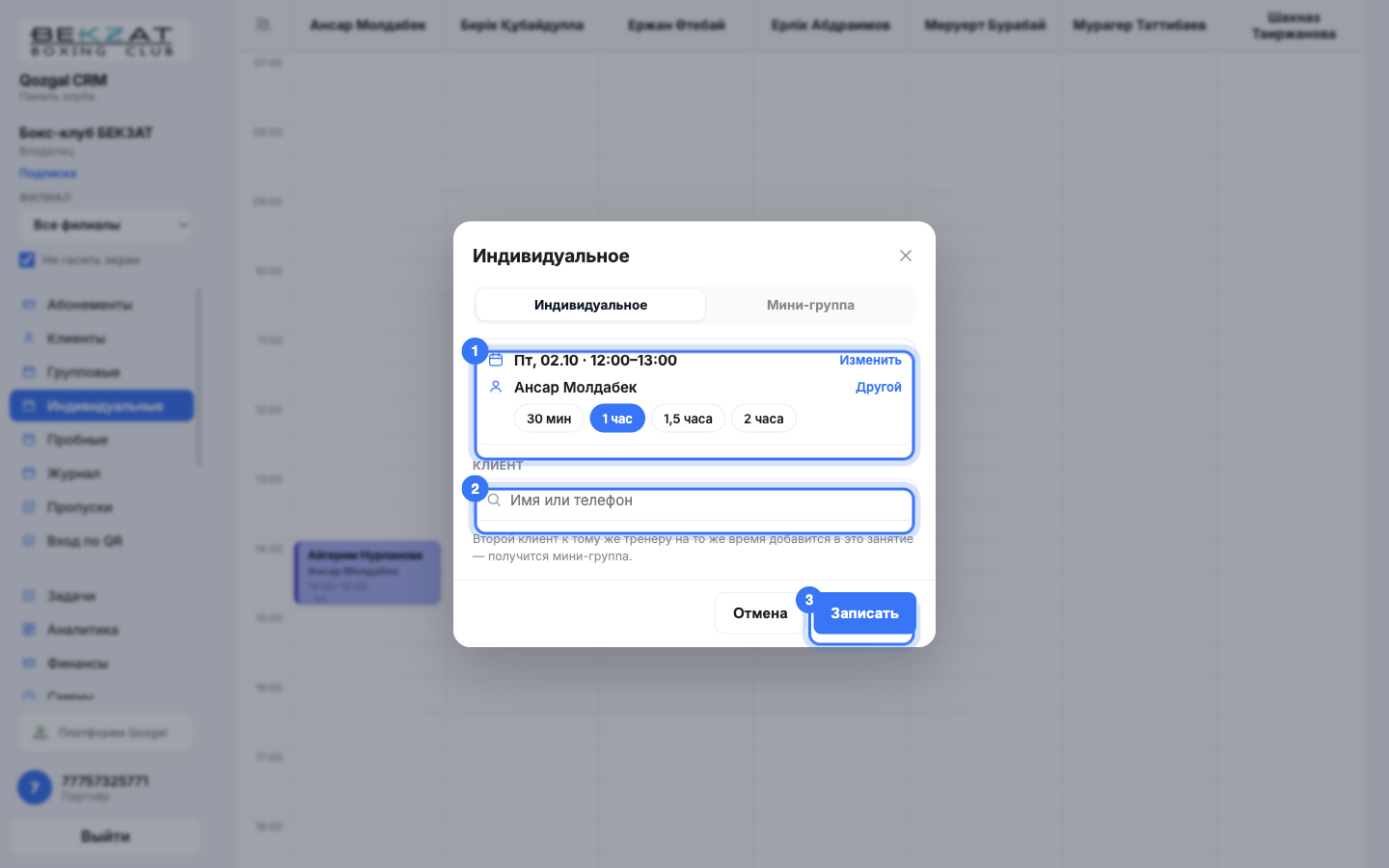Open Финансы from the sidebar icon
Screen dimensions: 1389x868
tap(29, 664)
